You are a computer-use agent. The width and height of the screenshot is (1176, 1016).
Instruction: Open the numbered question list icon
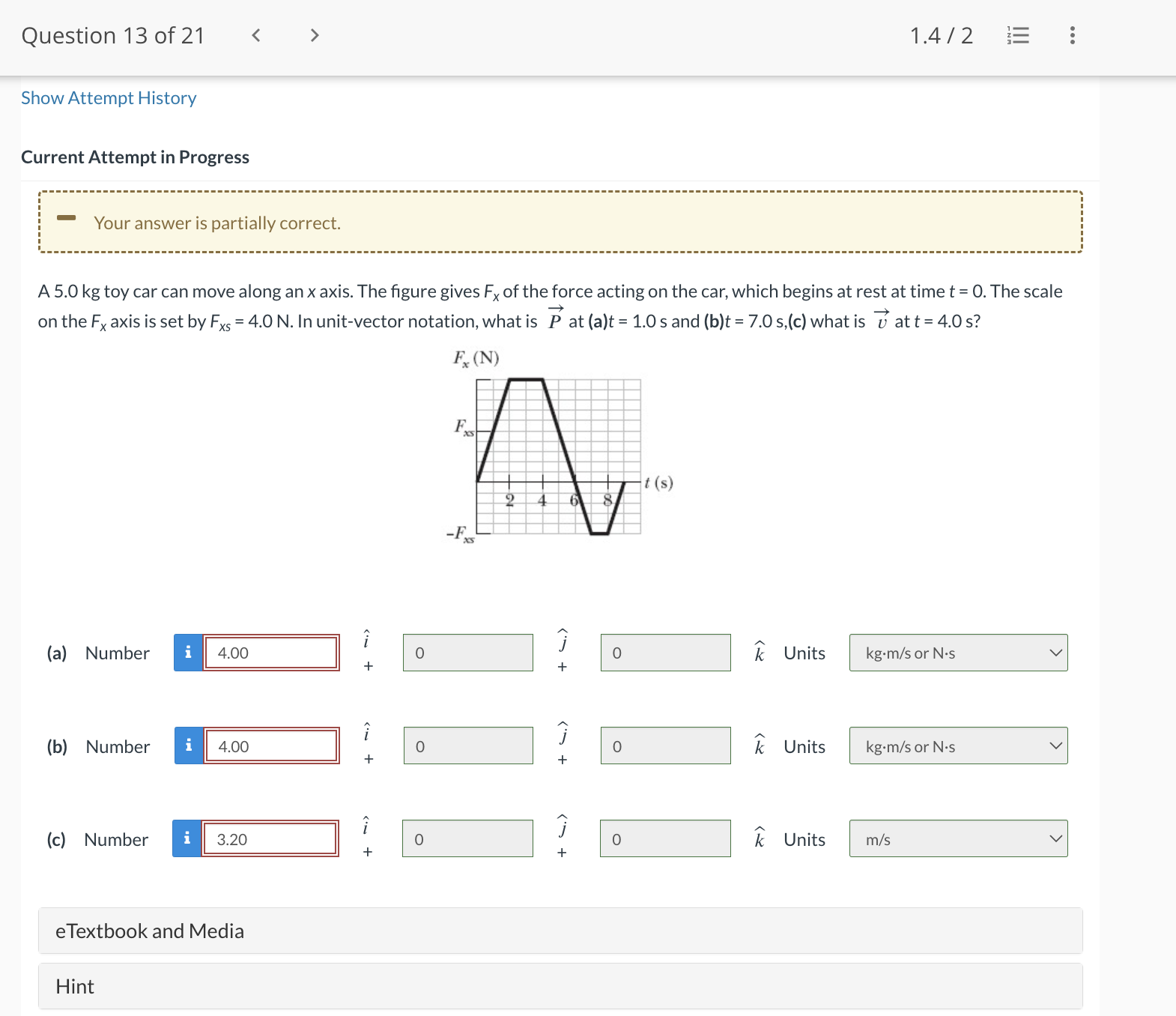pos(1019,34)
